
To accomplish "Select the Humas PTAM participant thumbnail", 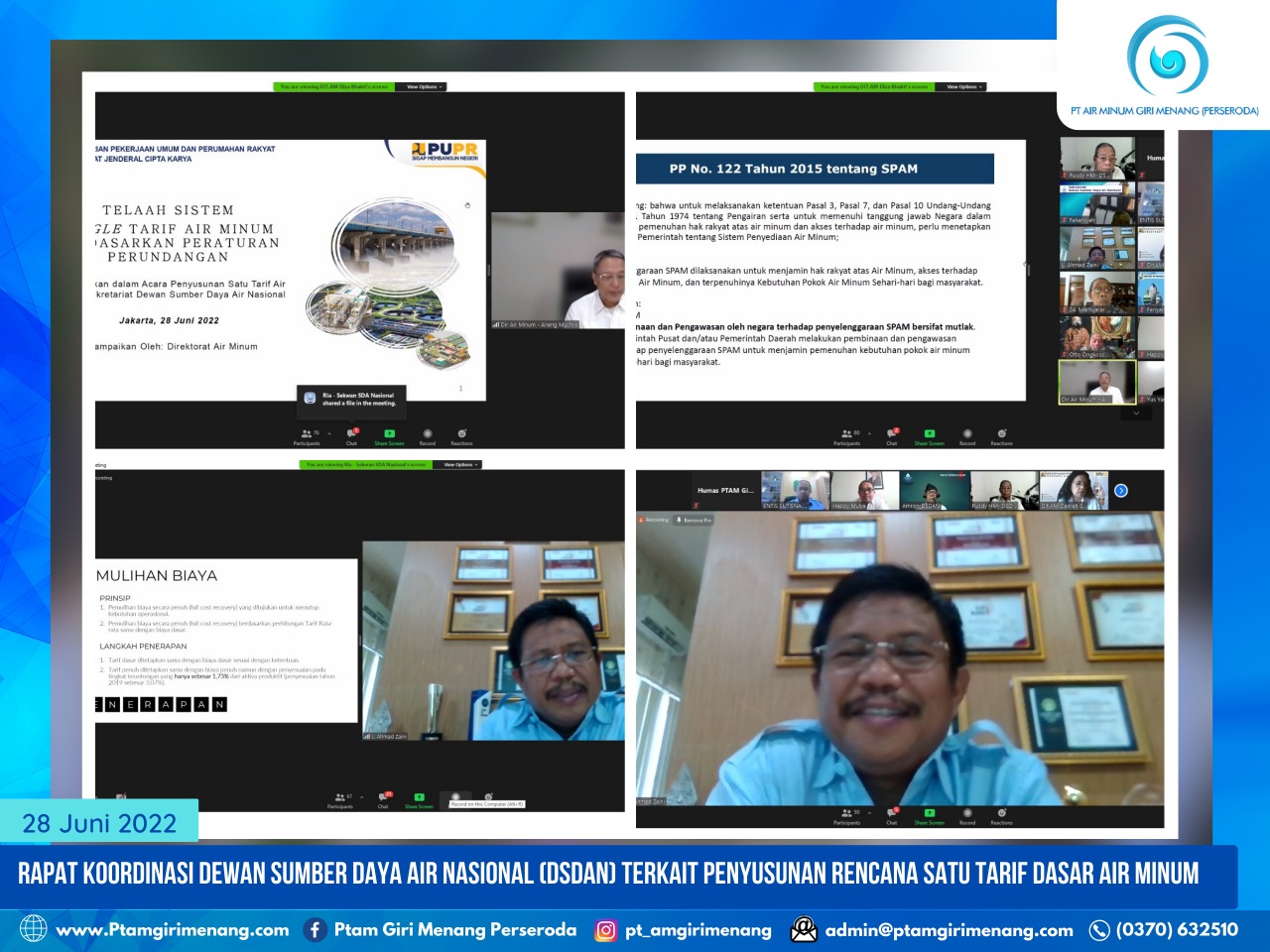I will (723, 489).
